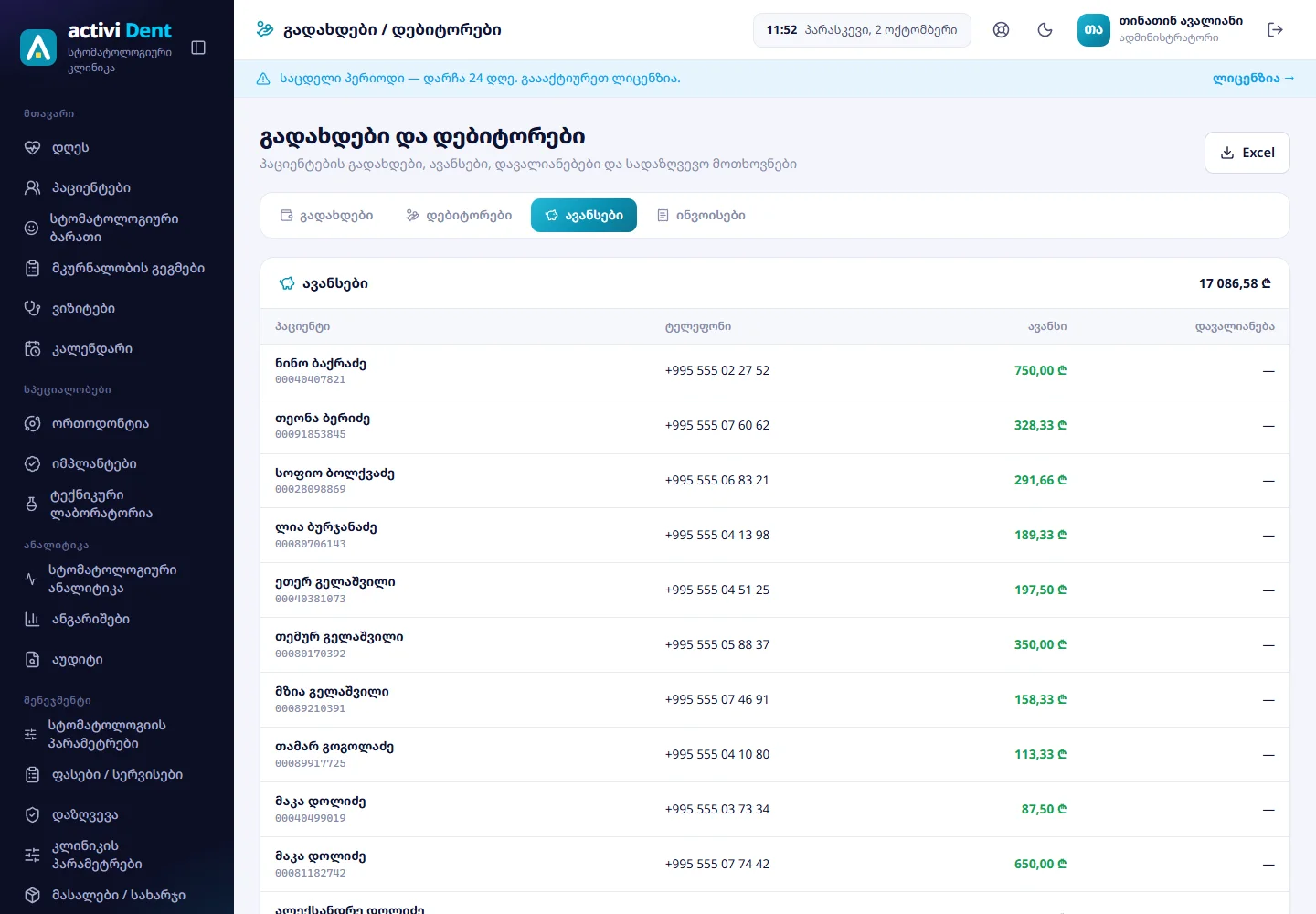Collapse the sidebar panel icon

click(198, 48)
